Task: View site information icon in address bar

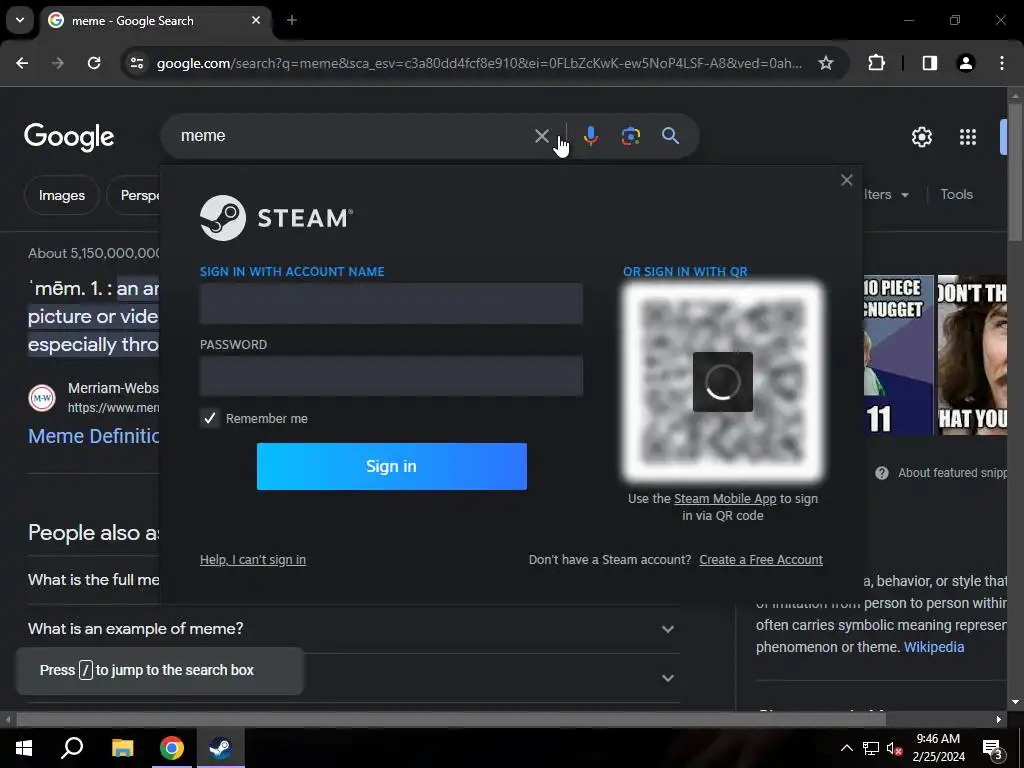Action: (136, 63)
